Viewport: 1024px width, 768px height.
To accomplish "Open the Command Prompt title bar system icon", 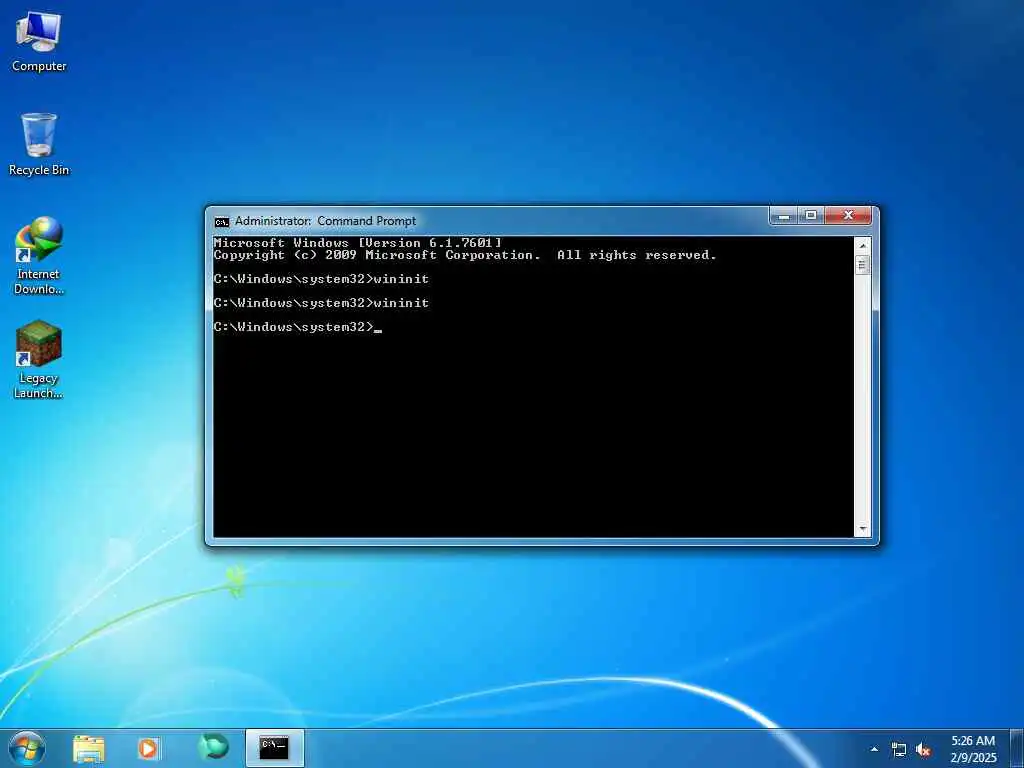I will click(x=222, y=221).
